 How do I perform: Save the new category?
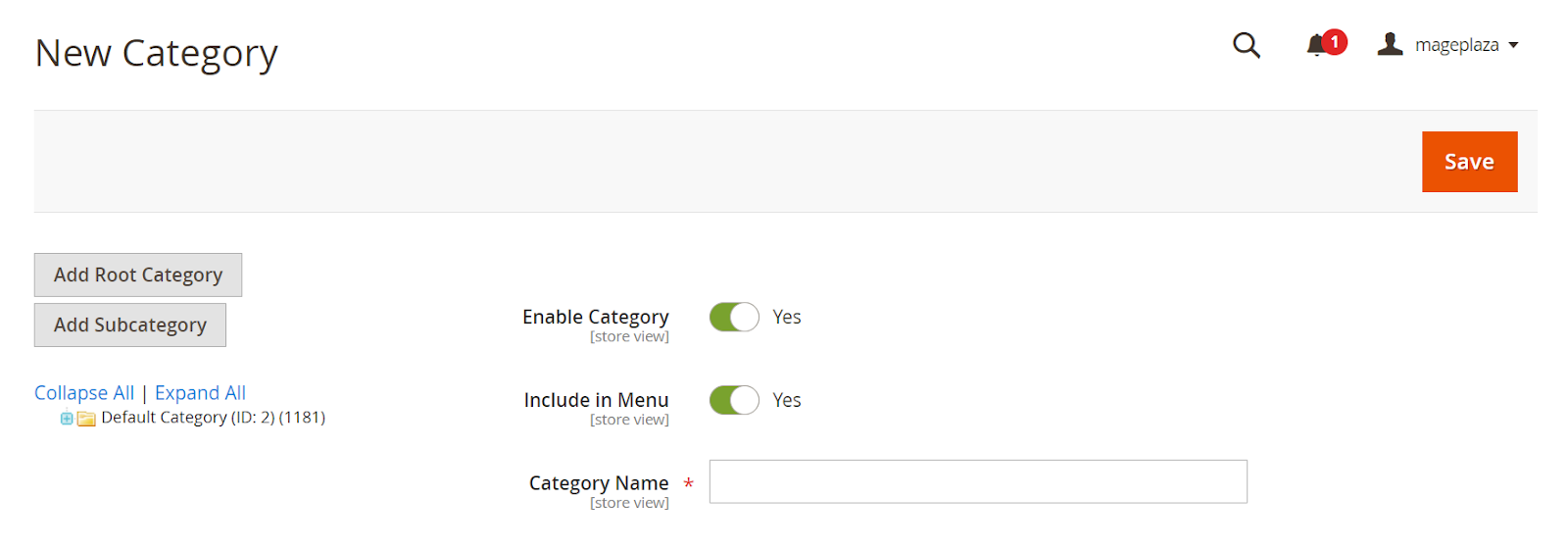pyautogui.click(x=1469, y=162)
